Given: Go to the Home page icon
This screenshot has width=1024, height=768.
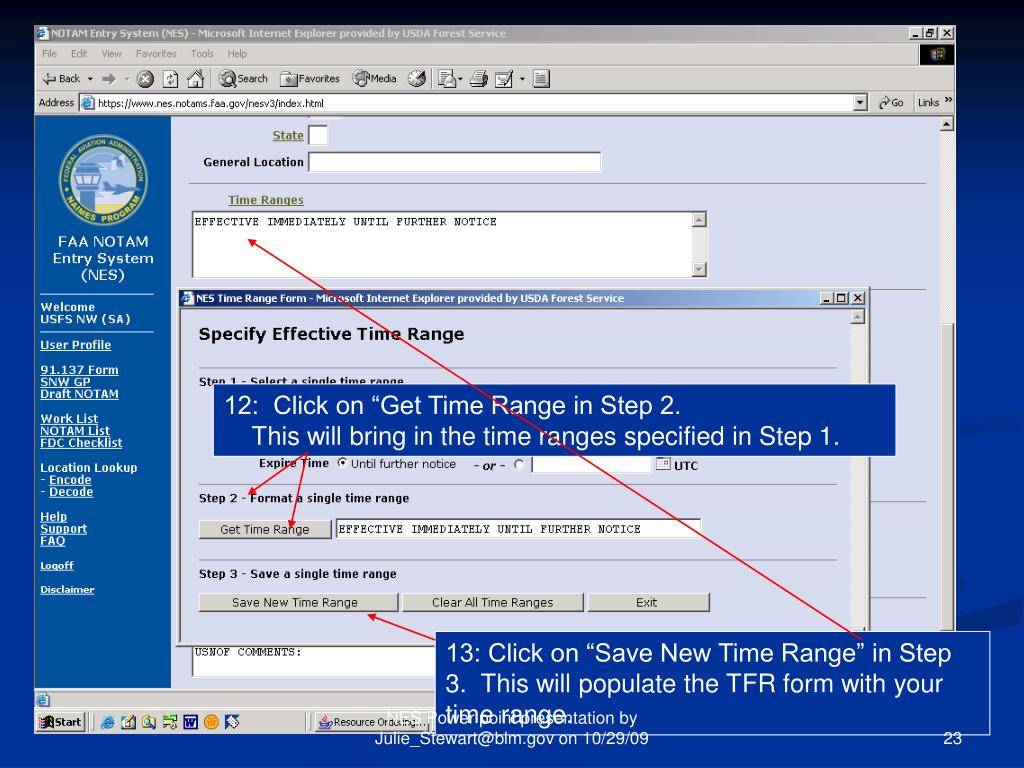Looking at the screenshot, I should pos(195,79).
